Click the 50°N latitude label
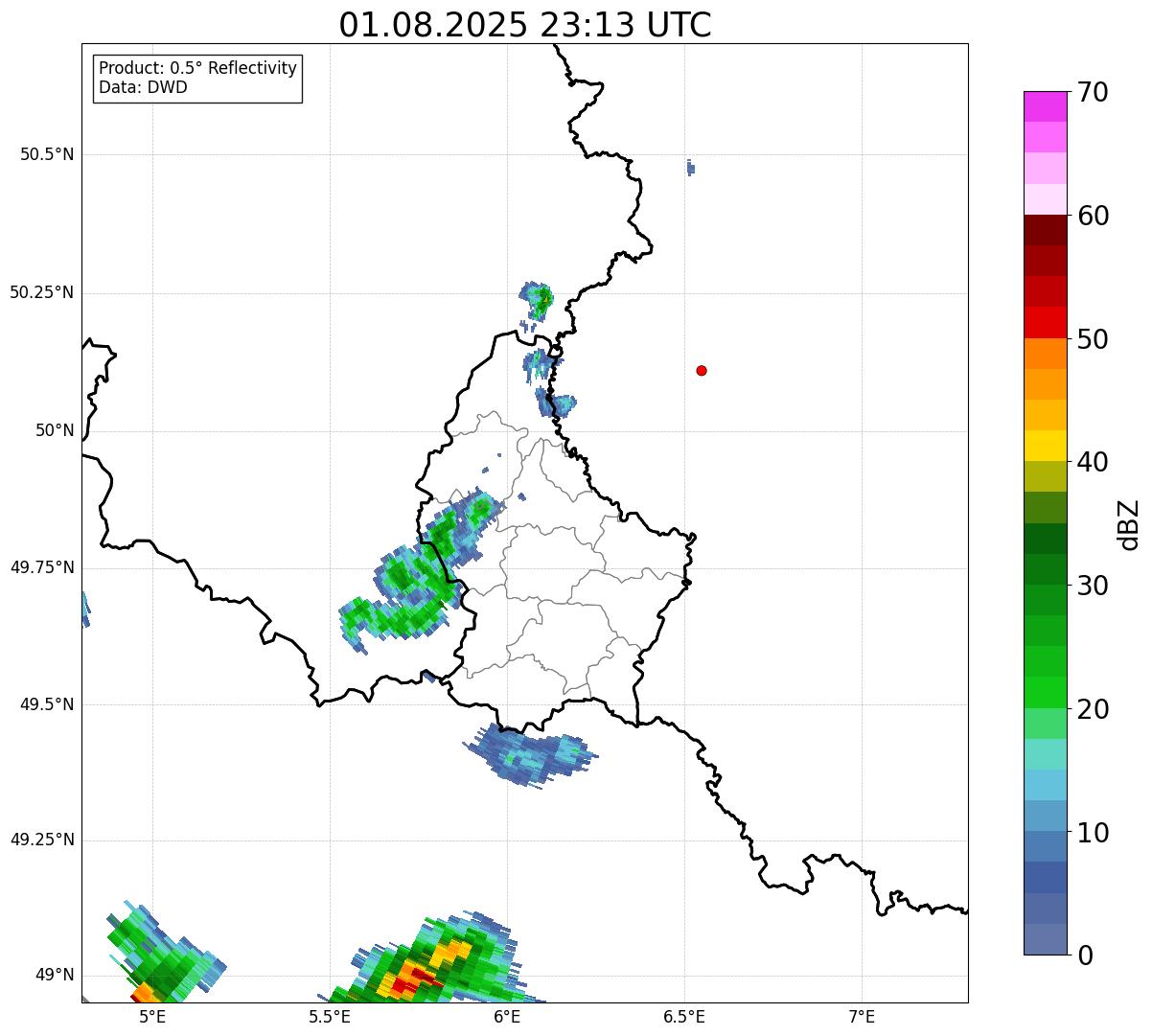Screen dimensions: 1152x1036 coord(55,430)
